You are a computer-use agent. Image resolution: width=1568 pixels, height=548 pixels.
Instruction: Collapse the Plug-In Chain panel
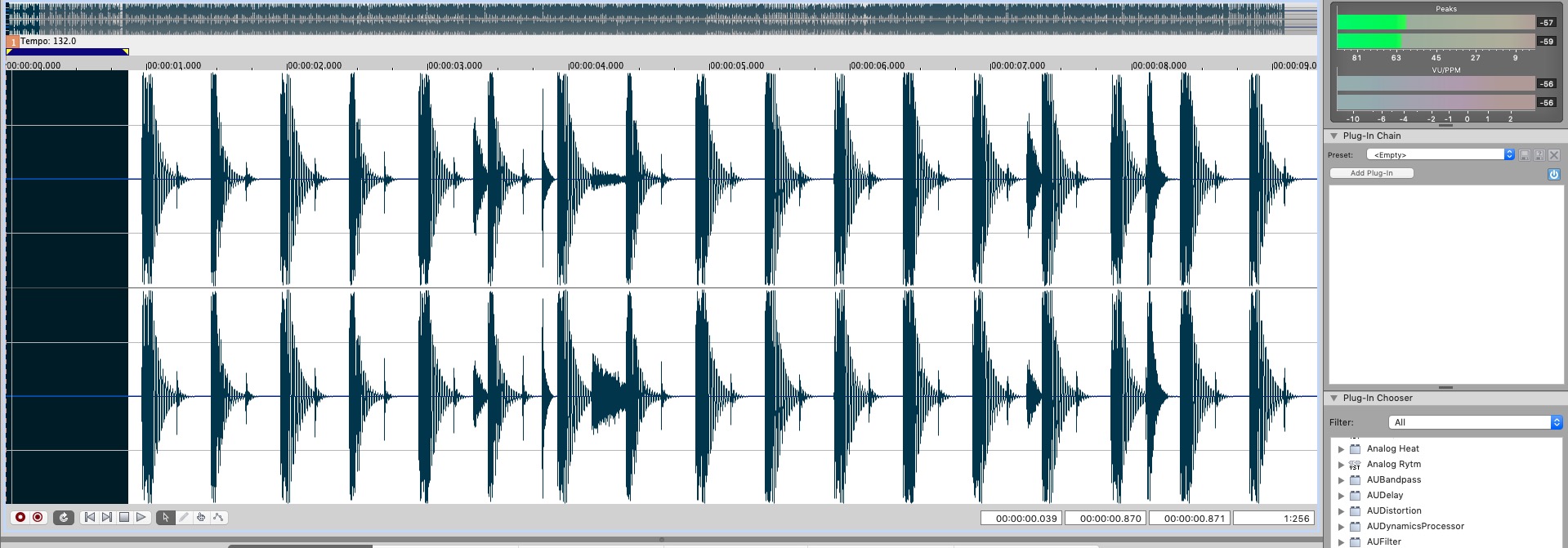pyautogui.click(x=1334, y=136)
